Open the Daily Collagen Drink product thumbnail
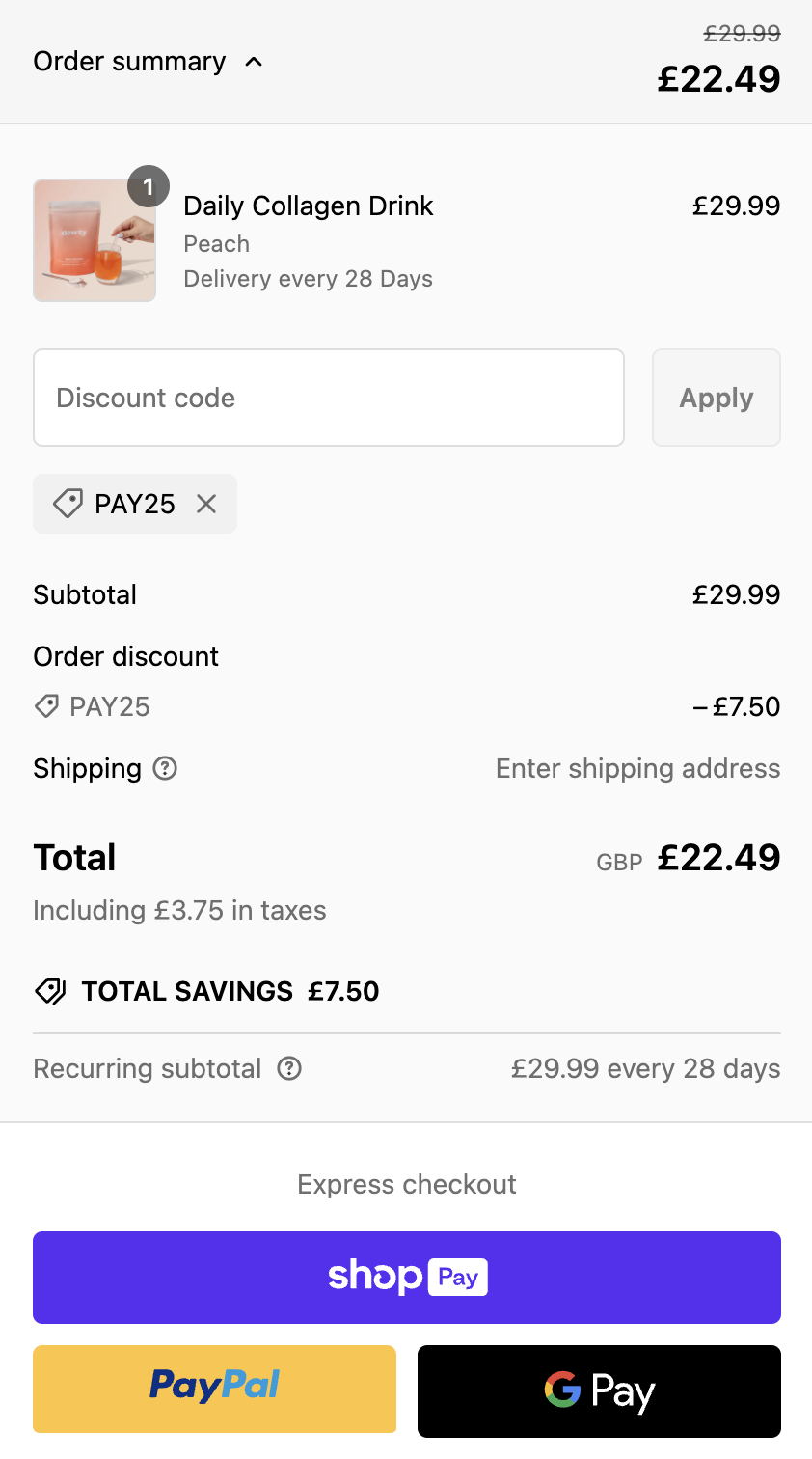The image size is (812, 1459). 95,240
